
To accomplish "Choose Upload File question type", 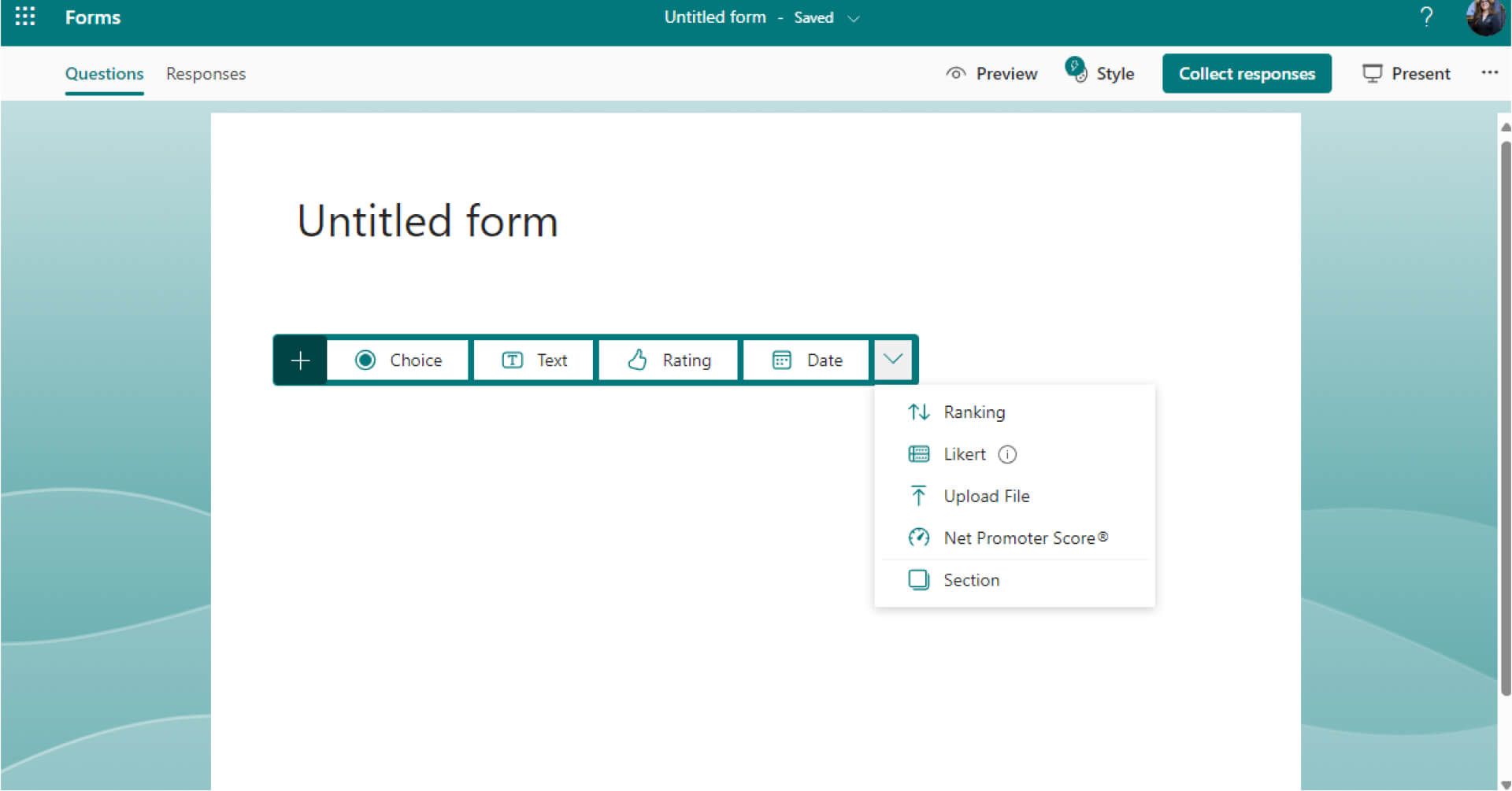I will tap(1014, 496).
